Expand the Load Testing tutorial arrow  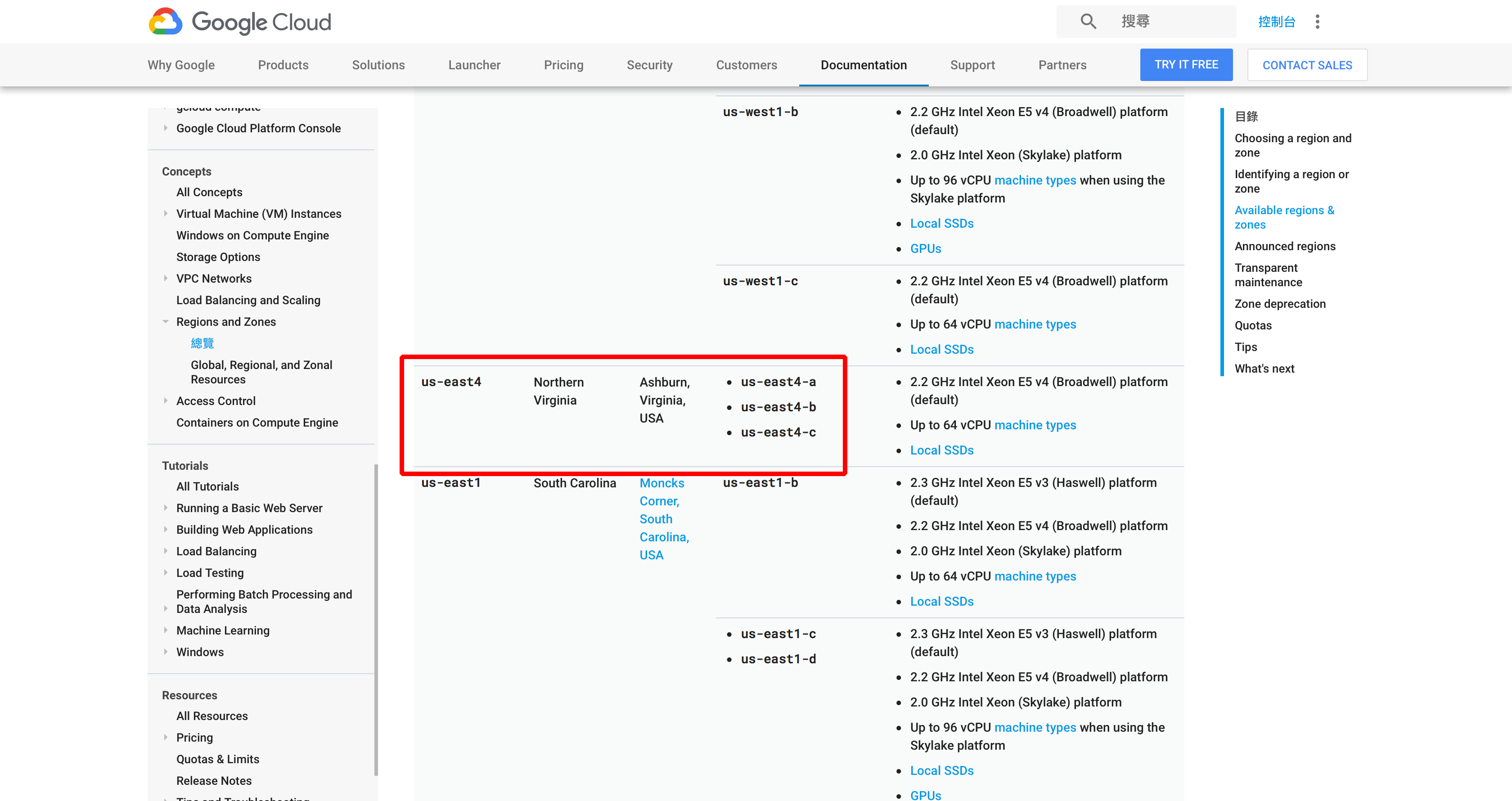coord(166,573)
